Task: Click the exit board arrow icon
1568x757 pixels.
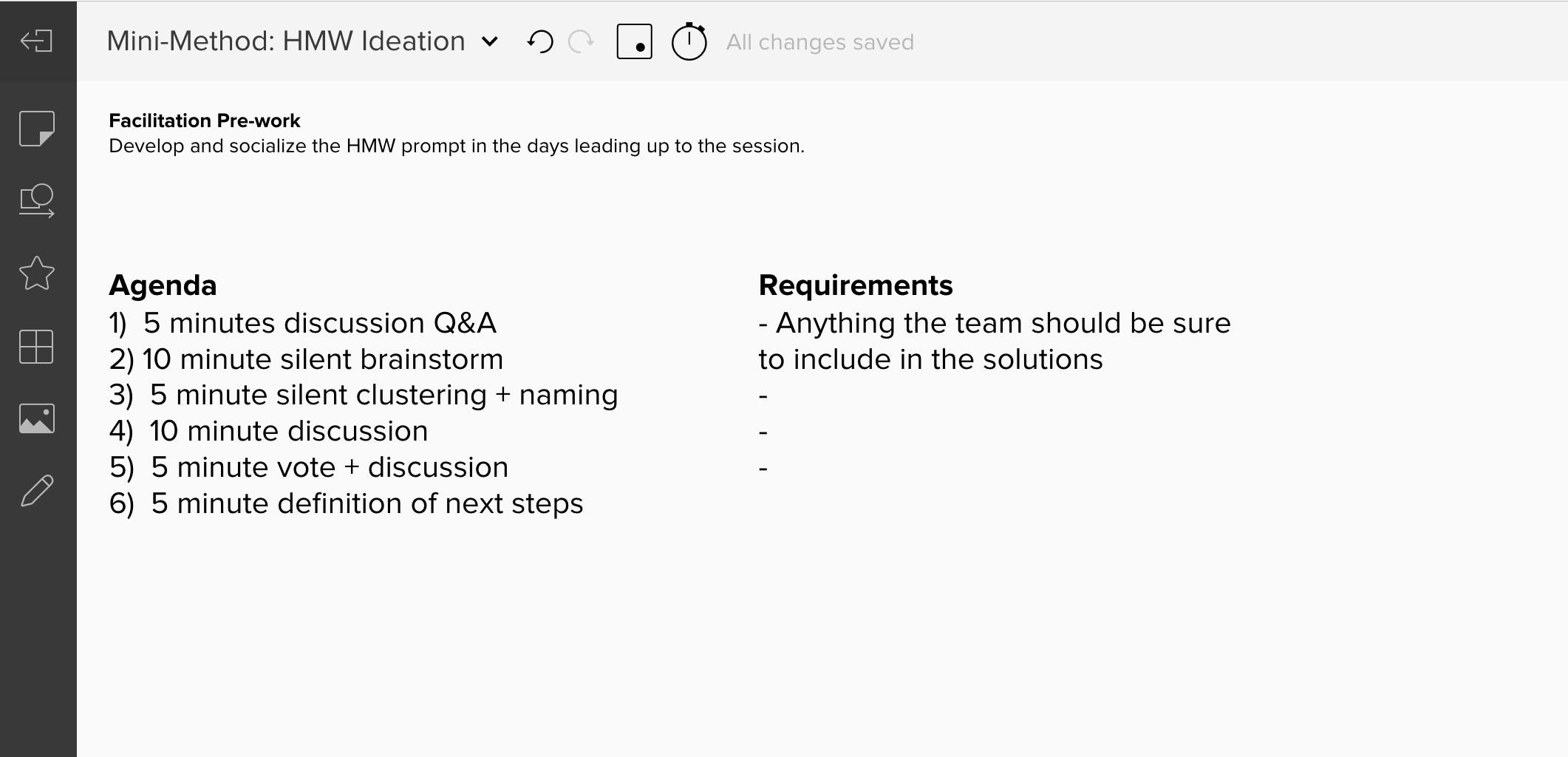Action: 36,41
